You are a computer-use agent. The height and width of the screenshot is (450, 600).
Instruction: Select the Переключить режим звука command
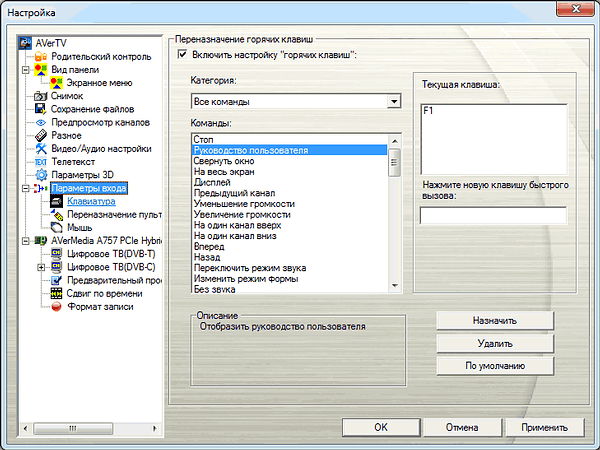[290, 268]
